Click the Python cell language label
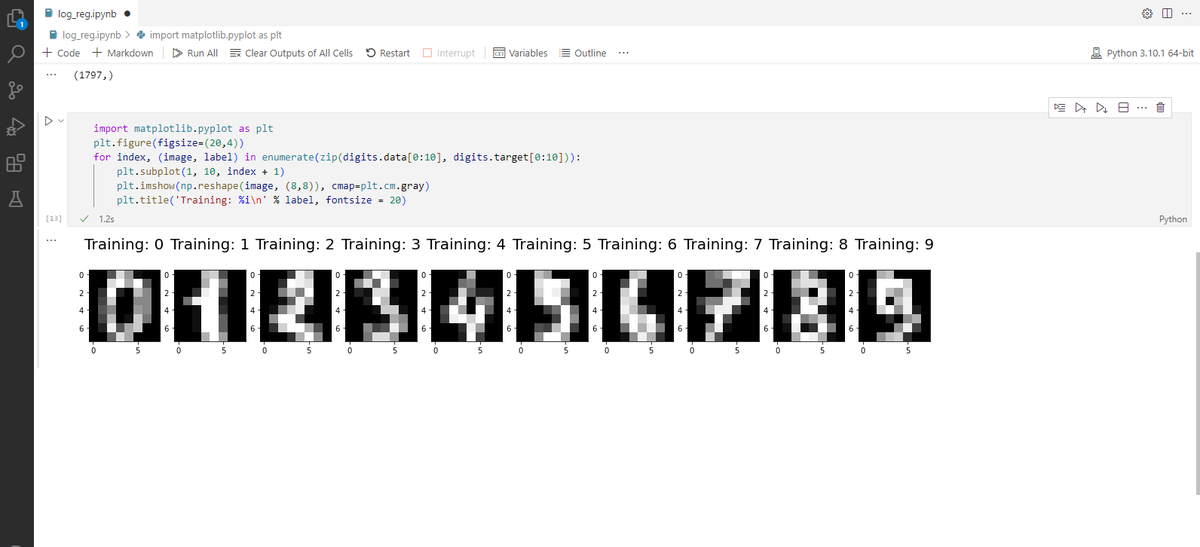 pos(1172,218)
